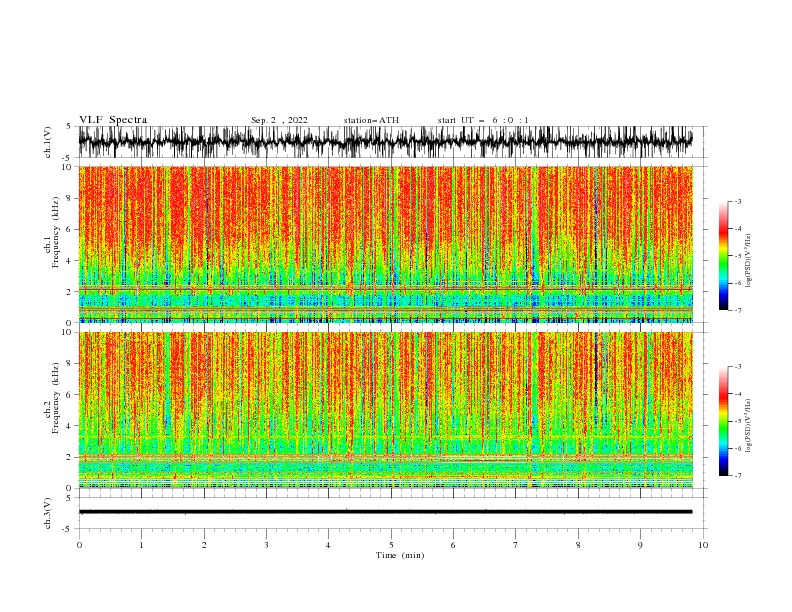The image size is (792, 612).
Task: Click the ch.2 PSD color bar
Action: [723, 421]
